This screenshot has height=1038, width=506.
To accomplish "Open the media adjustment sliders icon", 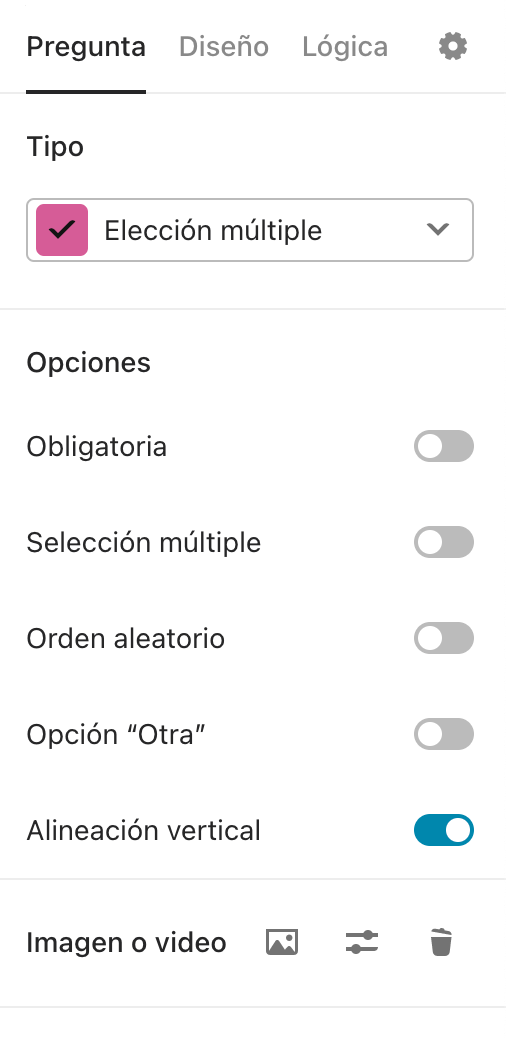I will click(x=362, y=942).
